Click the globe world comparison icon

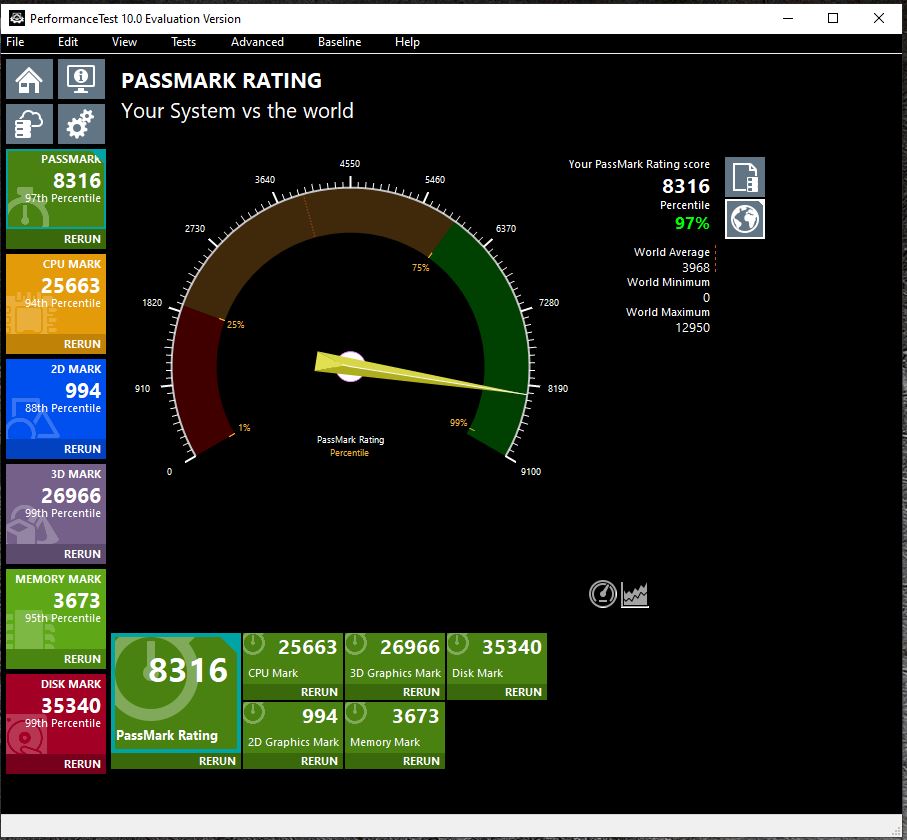(x=744, y=219)
